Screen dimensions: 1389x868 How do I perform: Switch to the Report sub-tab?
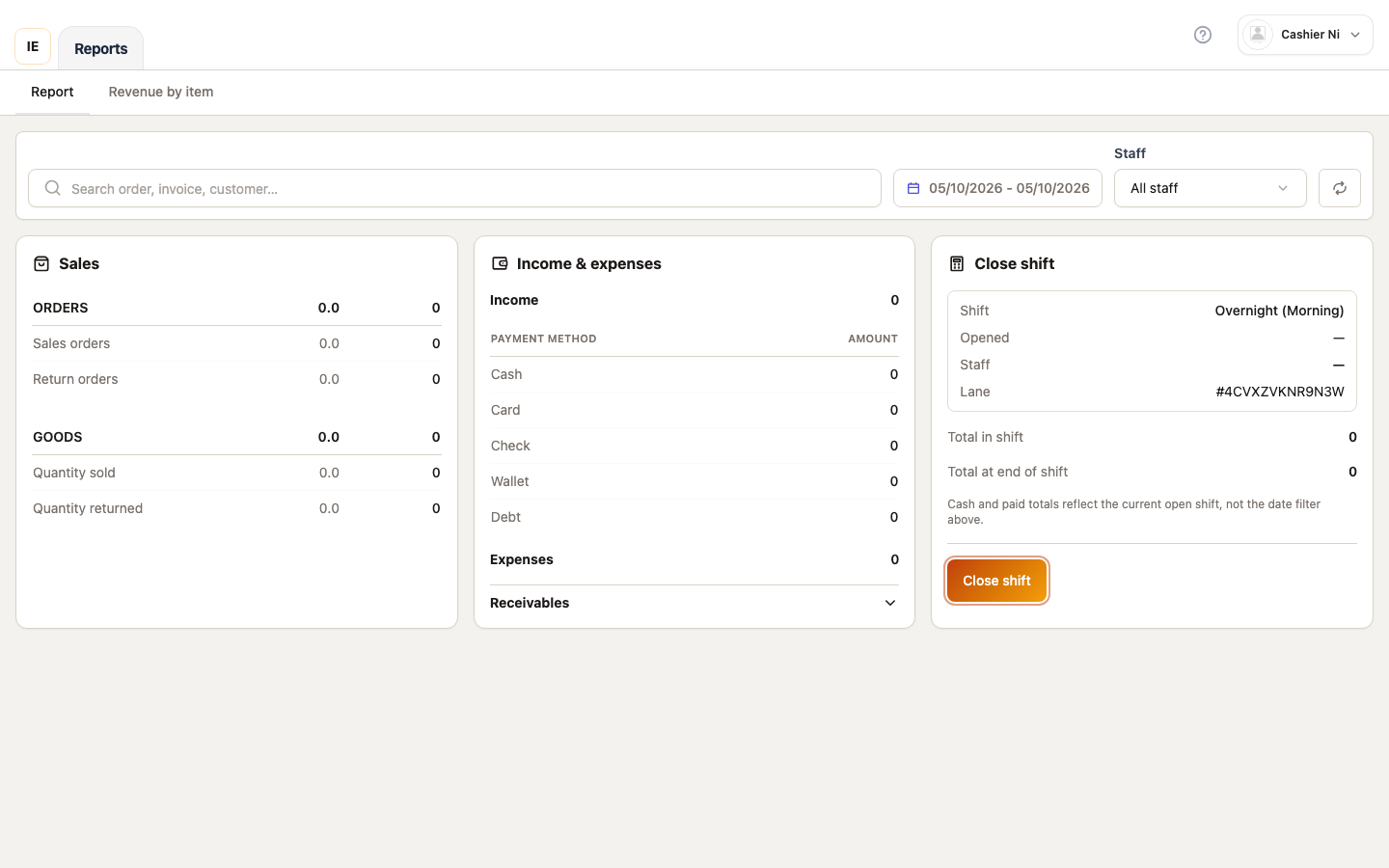pos(52,92)
